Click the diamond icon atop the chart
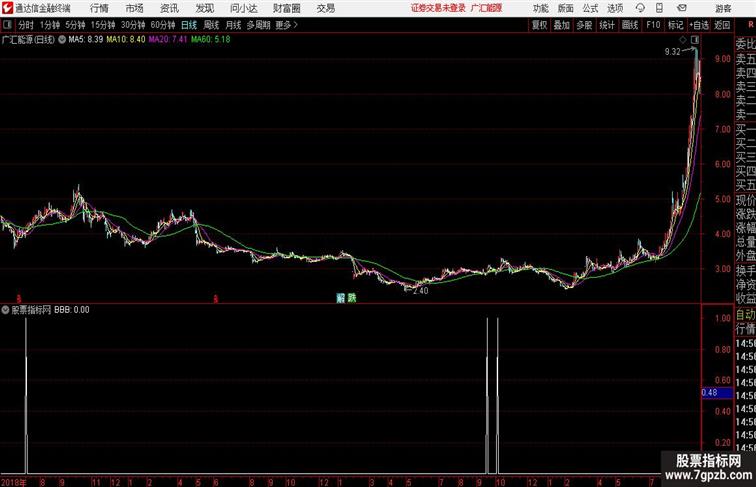 click(x=683, y=40)
